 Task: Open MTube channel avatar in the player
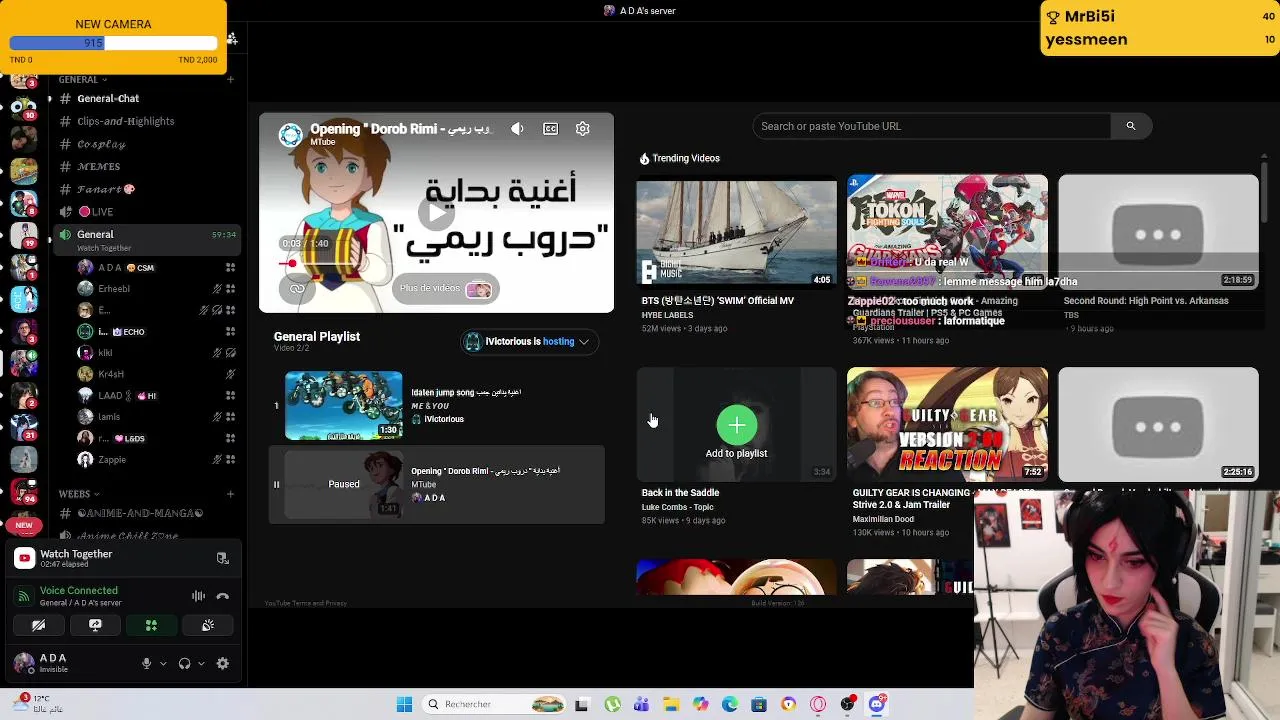290,136
